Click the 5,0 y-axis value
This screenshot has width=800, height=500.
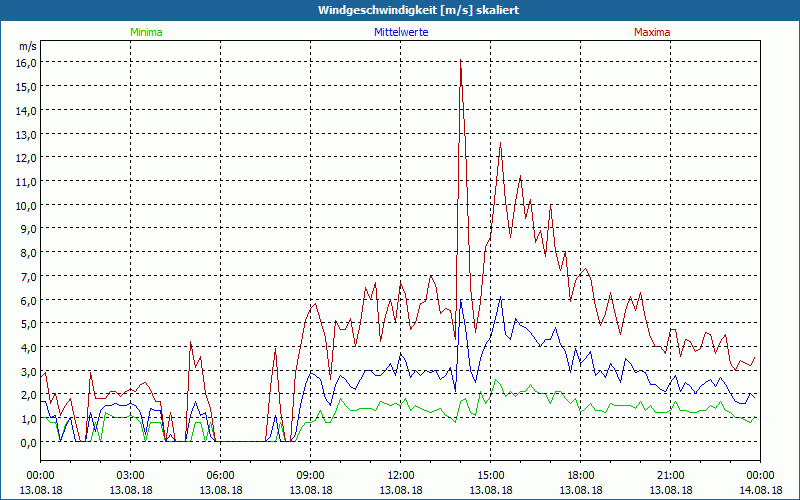29,324
